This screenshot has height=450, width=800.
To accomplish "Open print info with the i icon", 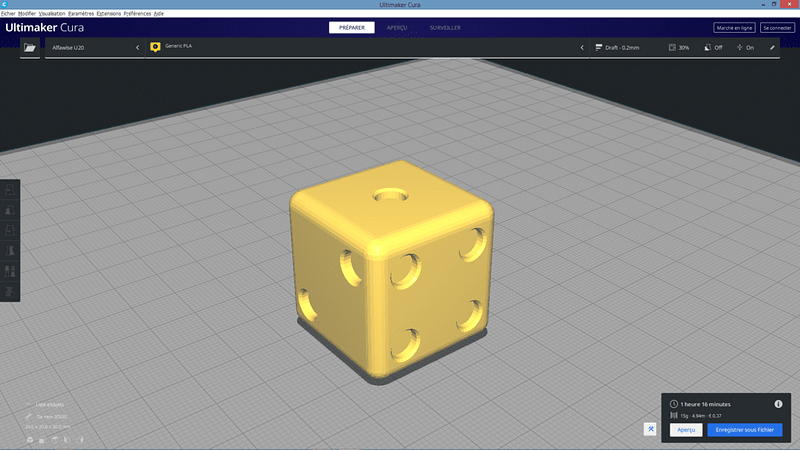I will point(778,404).
